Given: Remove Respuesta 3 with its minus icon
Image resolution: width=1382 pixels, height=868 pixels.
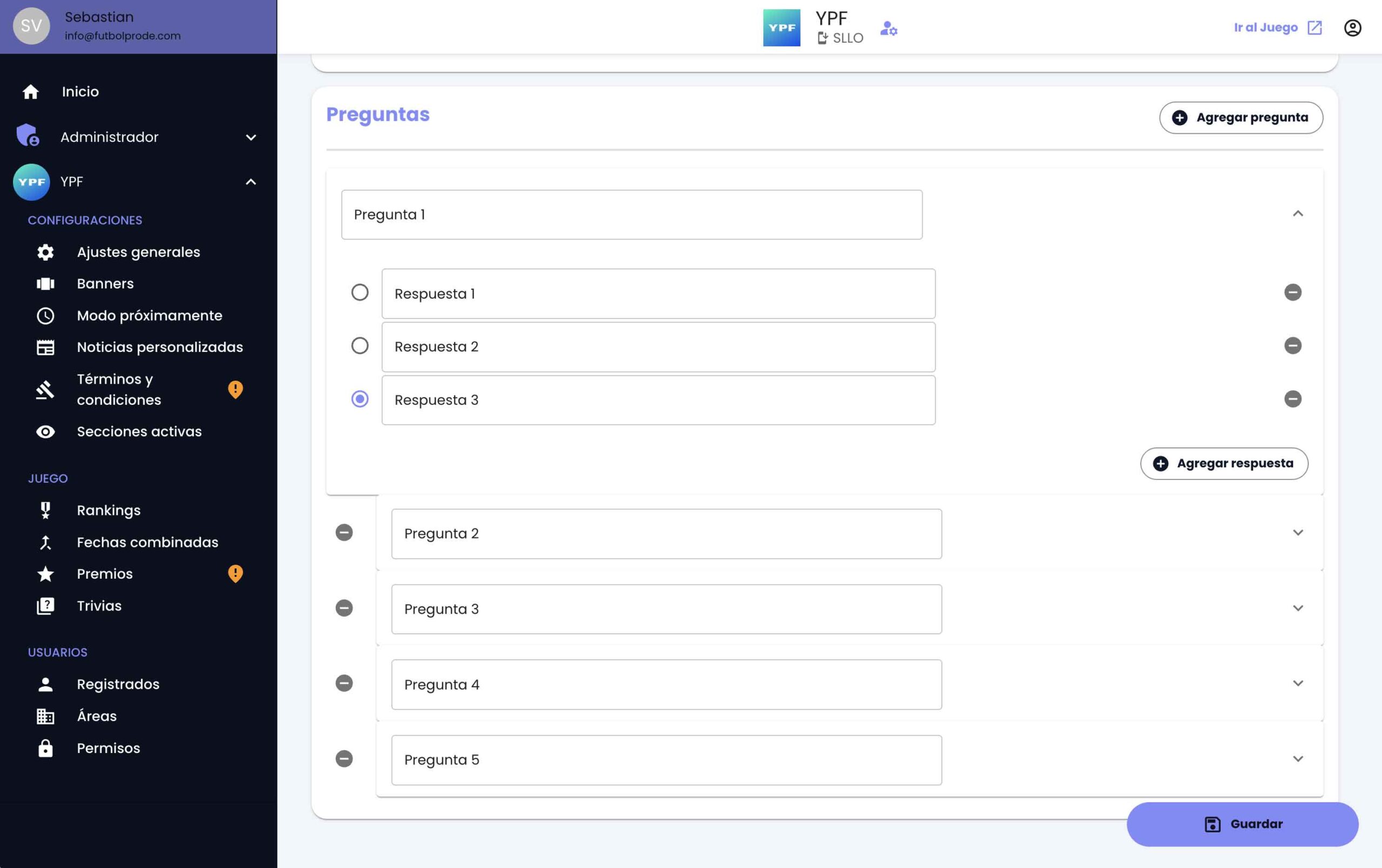Looking at the screenshot, I should [1292, 399].
